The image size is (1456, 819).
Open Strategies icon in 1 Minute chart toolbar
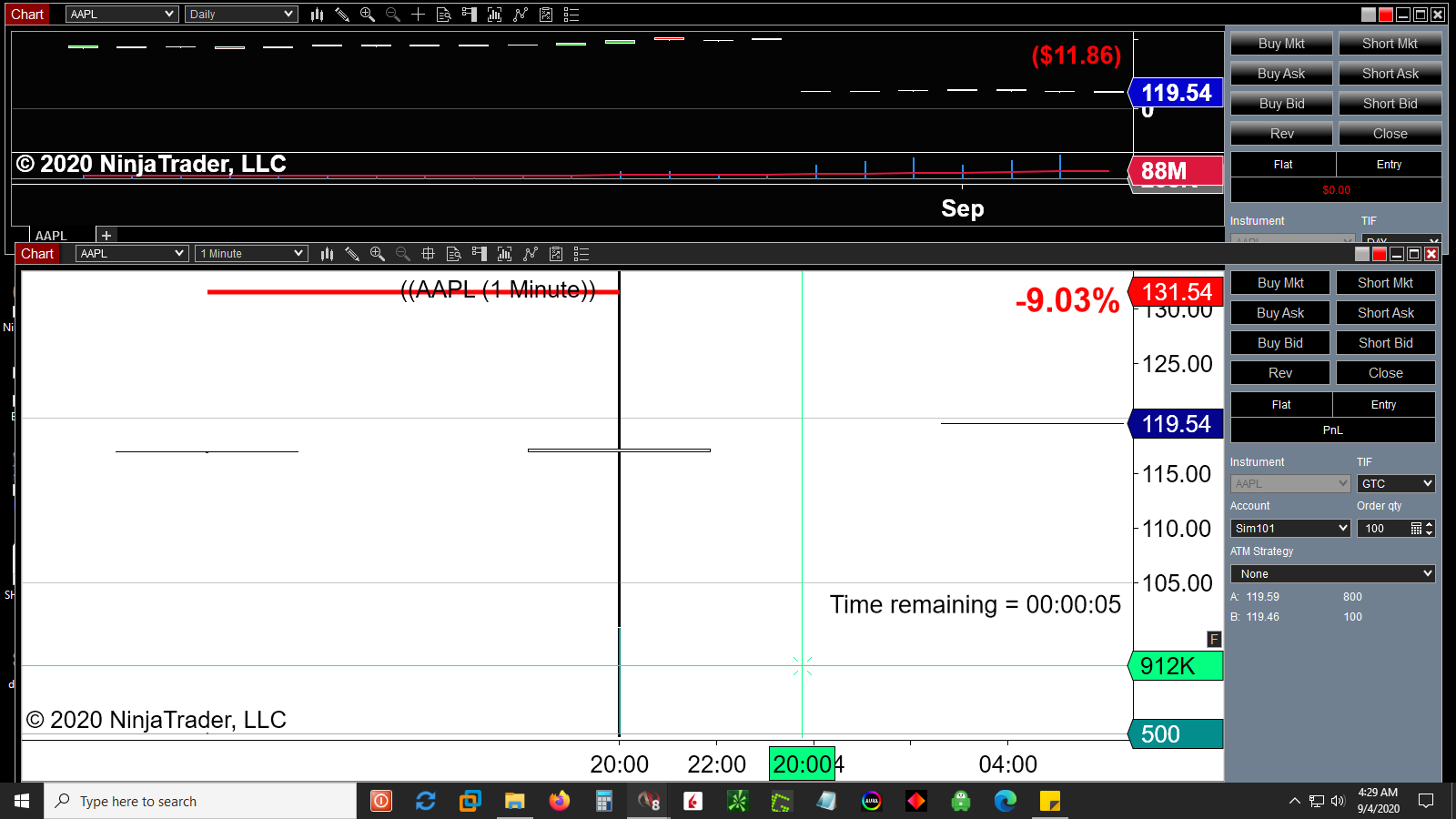(x=531, y=254)
